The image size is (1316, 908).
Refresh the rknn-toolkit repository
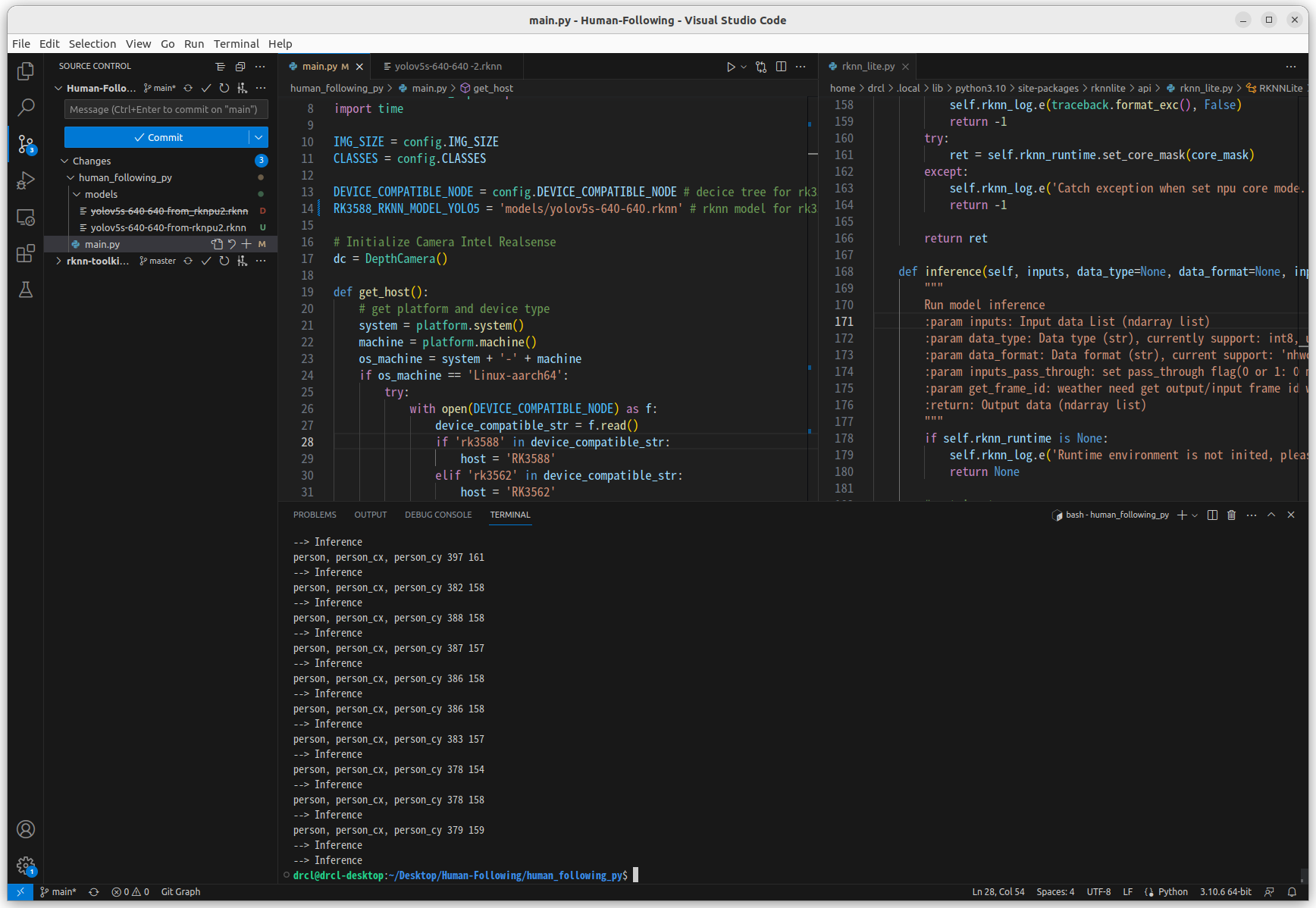[224, 261]
